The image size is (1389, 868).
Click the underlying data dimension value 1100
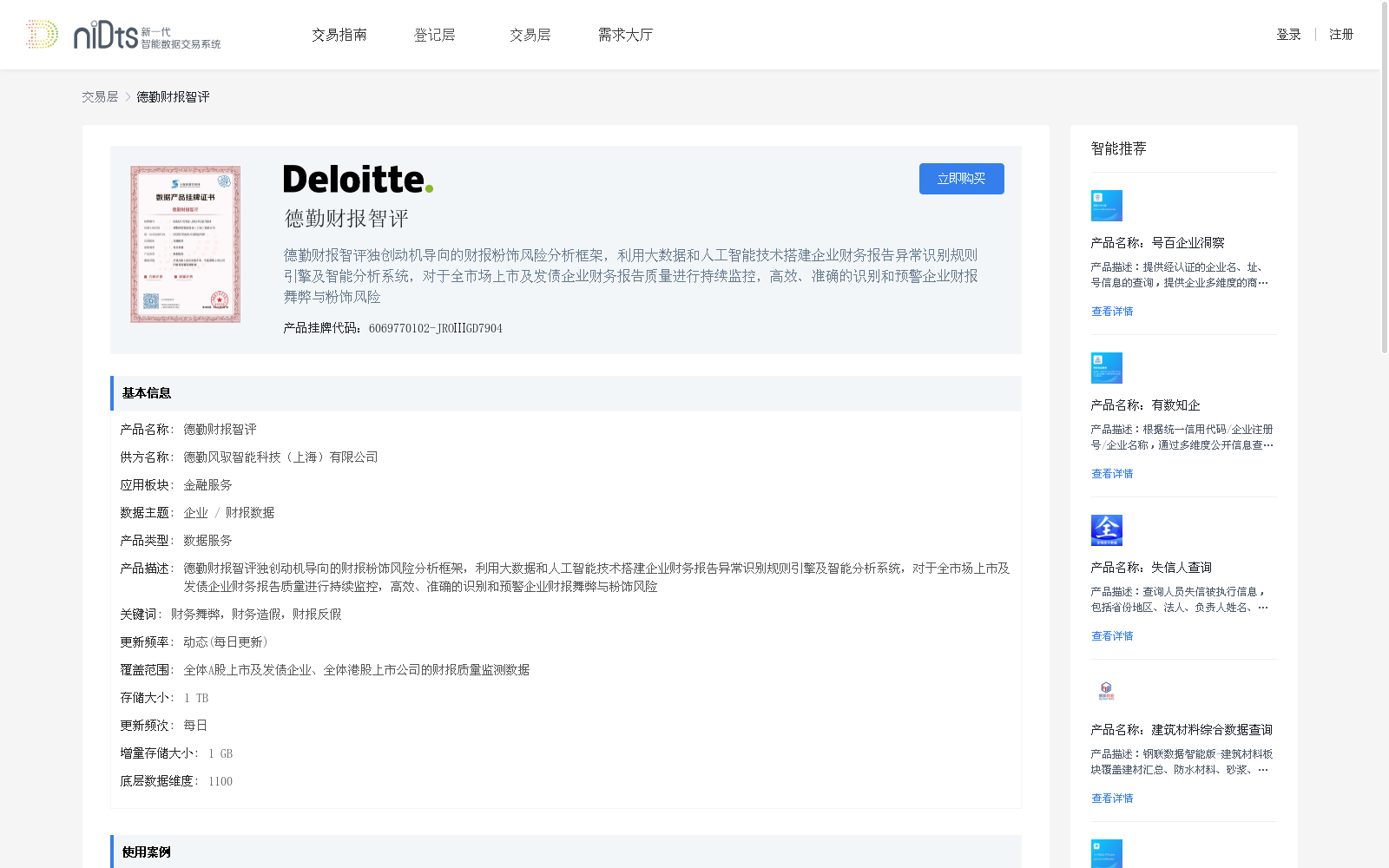pyautogui.click(x=221, y=781)
